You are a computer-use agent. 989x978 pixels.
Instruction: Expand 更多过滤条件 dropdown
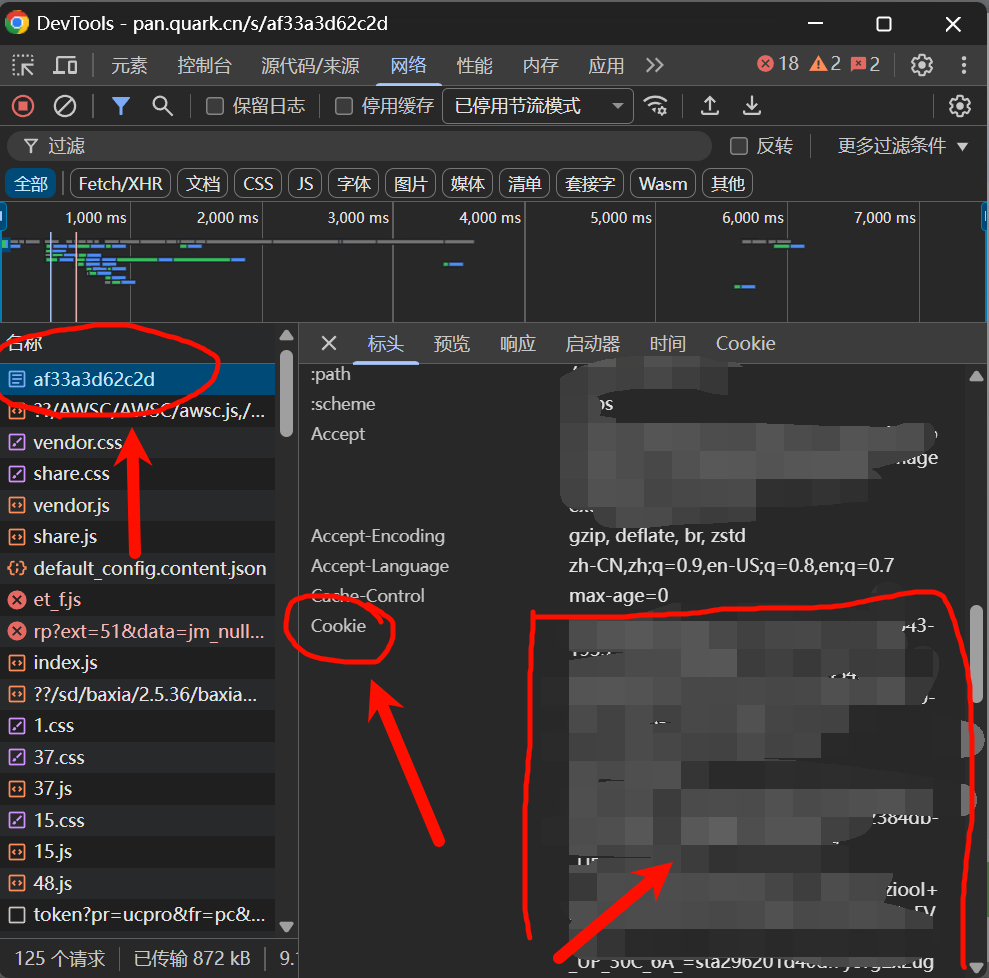tap(903, 146)
